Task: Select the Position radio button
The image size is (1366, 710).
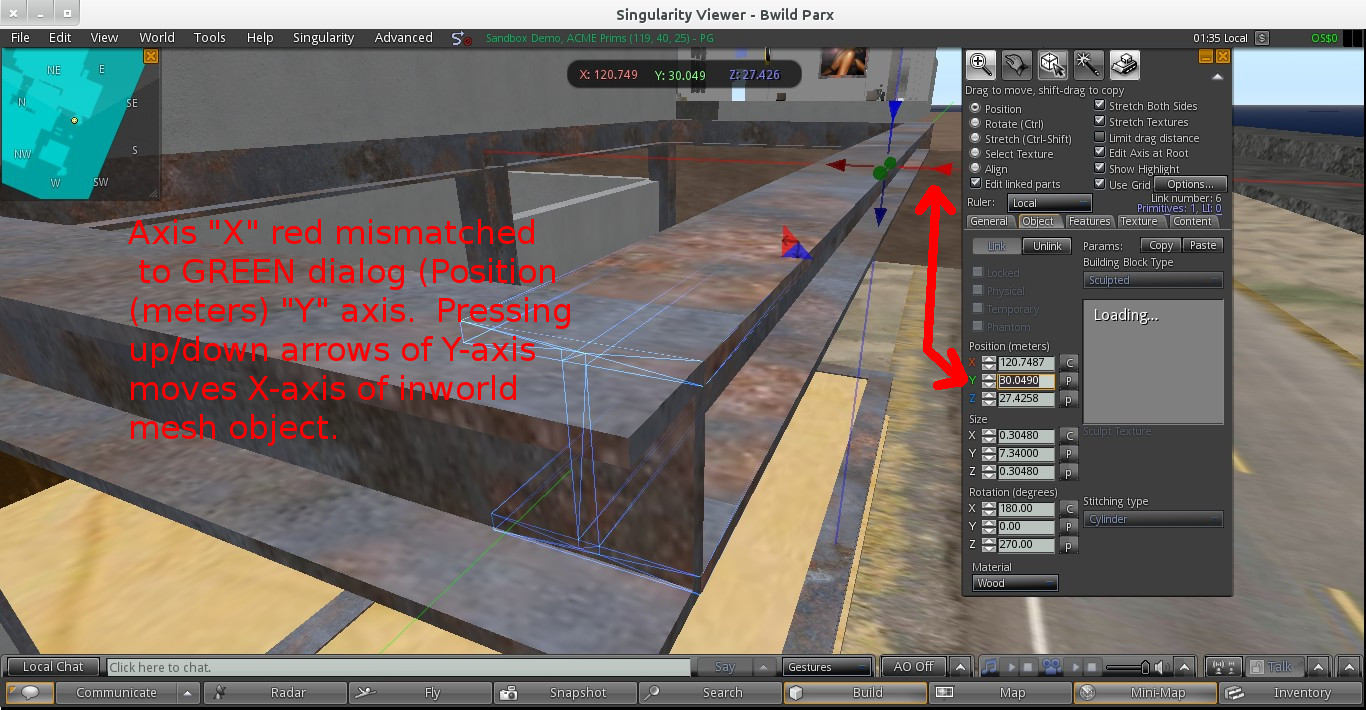Action: point(975,108)
